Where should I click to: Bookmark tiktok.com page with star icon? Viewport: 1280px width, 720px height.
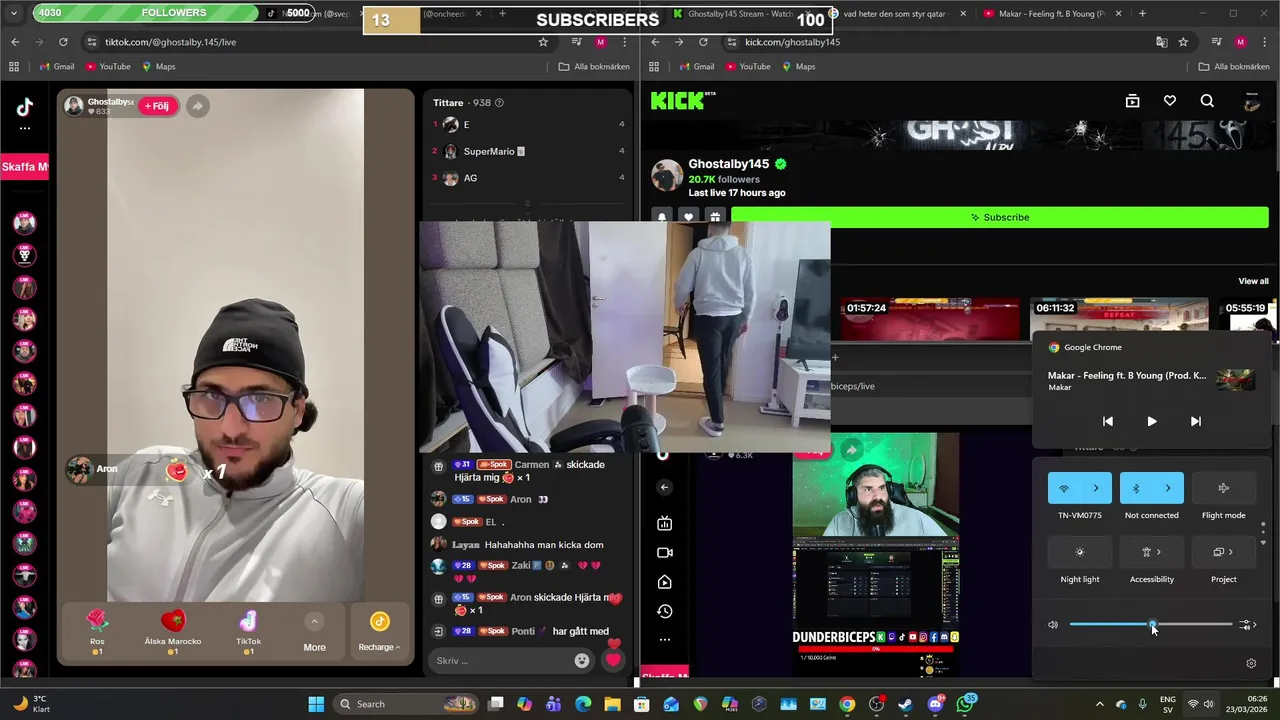point(543,42)
